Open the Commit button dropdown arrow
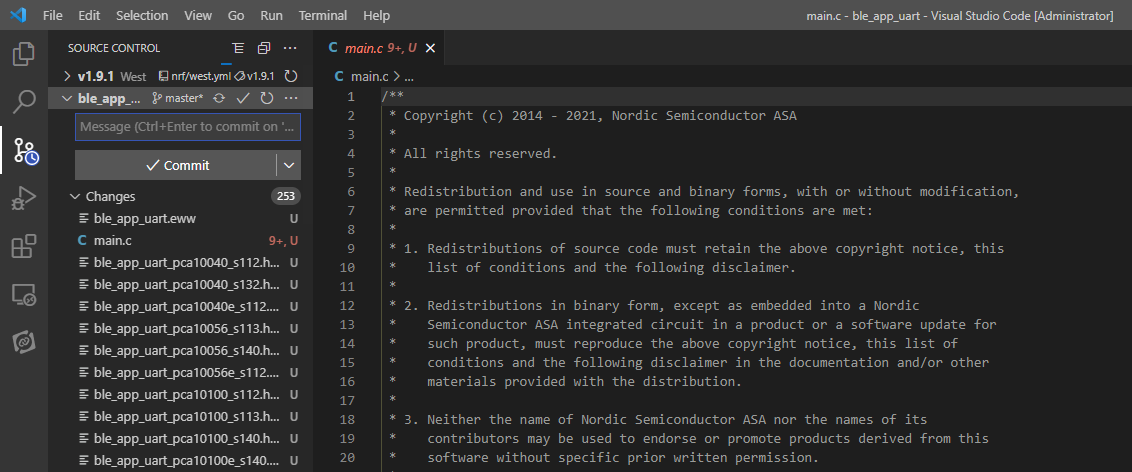The width and height of the screenshot is (1132, 472). coord(289,165)
